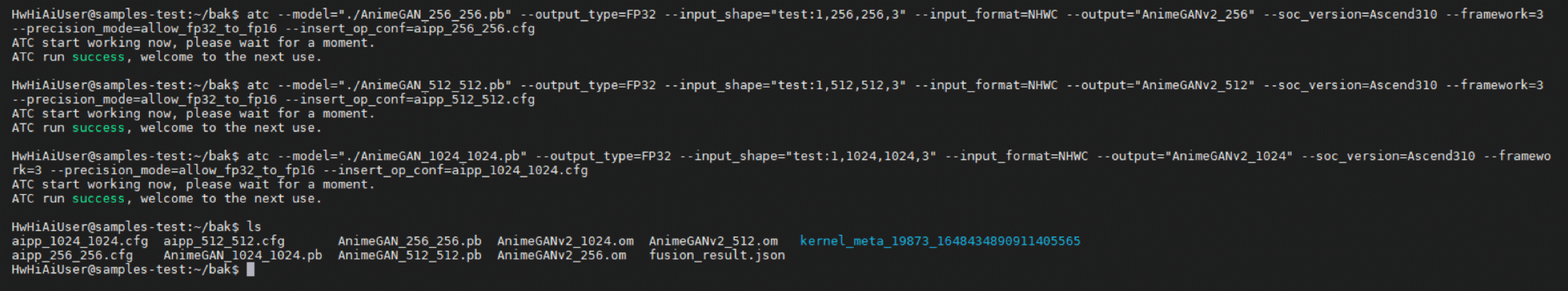Click the AnimeGANv2_256.om output file
This screenshot has height=291, width=1568.
[x=561, y=255]
